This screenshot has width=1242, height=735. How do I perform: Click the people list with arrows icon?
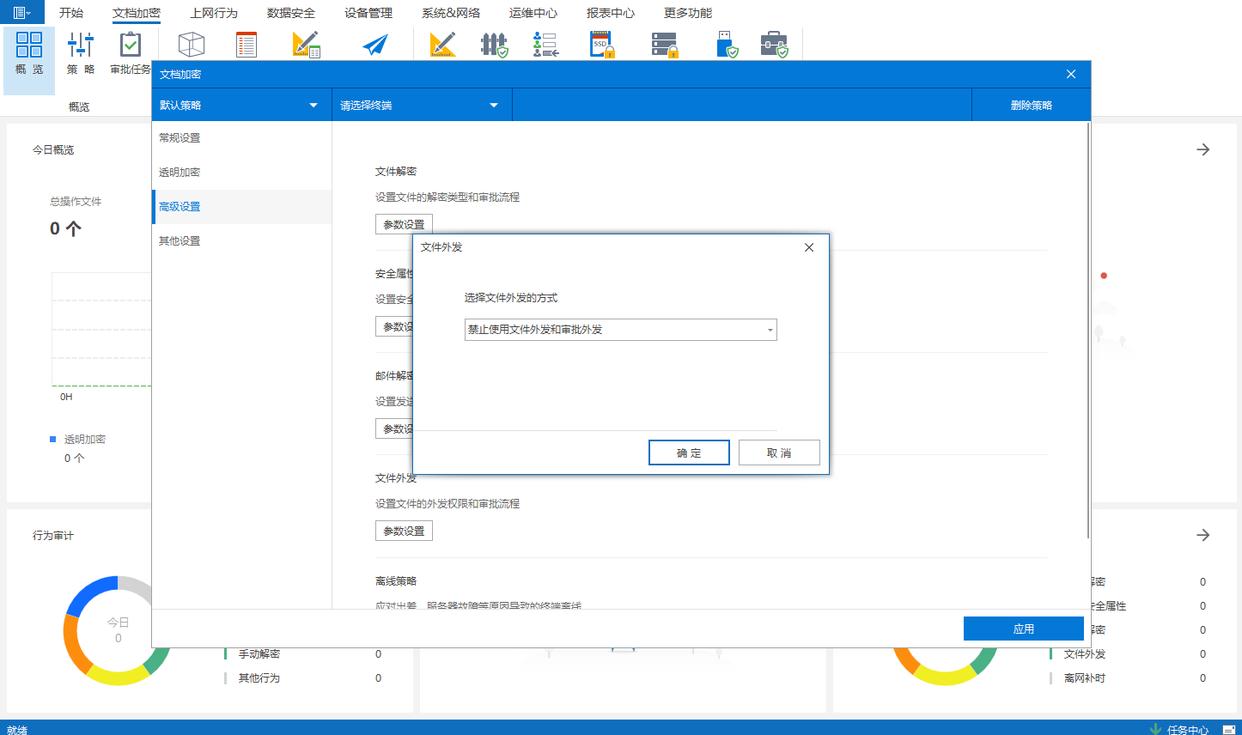[x=545, y=44]
